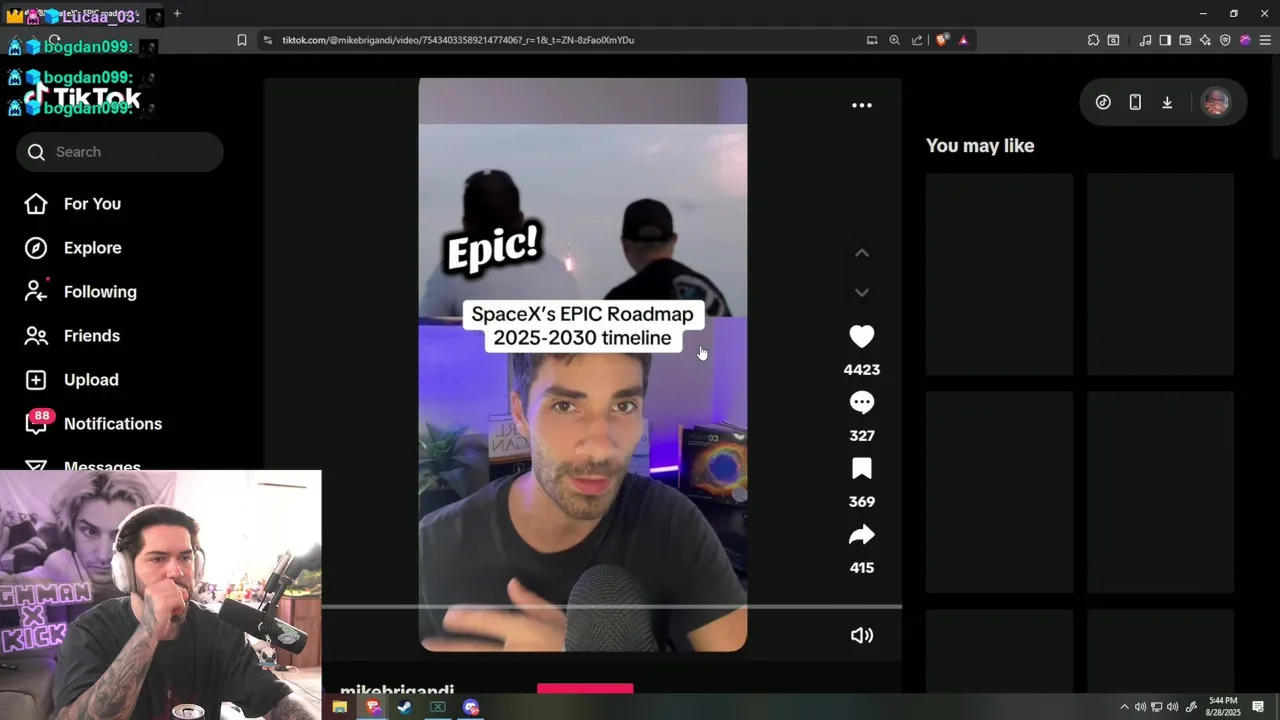1280x720 pixels.
Task: Open the For You feed
Action: tap(92, 204)
